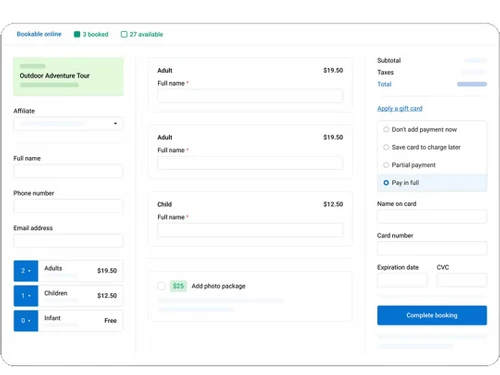
Task: Open the Infant quantity dropdown
Action: tap(26, 321)
